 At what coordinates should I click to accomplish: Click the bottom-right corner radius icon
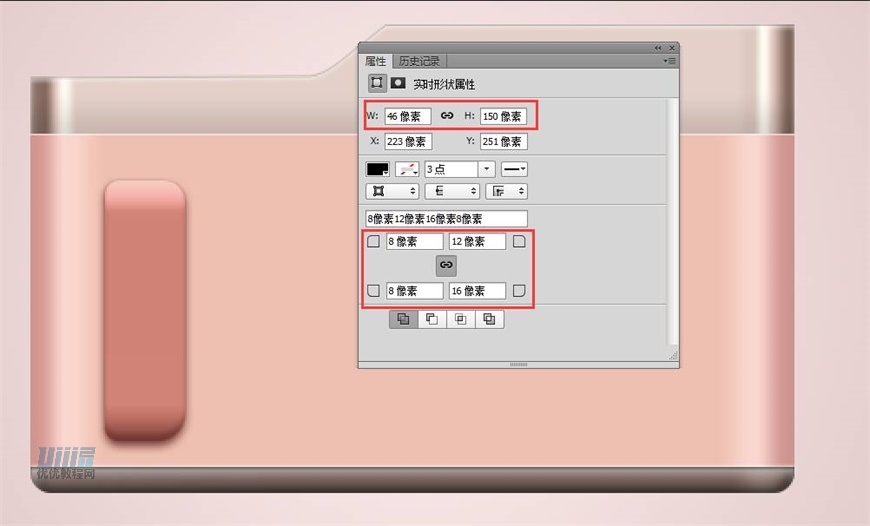[x=519, y=290]
